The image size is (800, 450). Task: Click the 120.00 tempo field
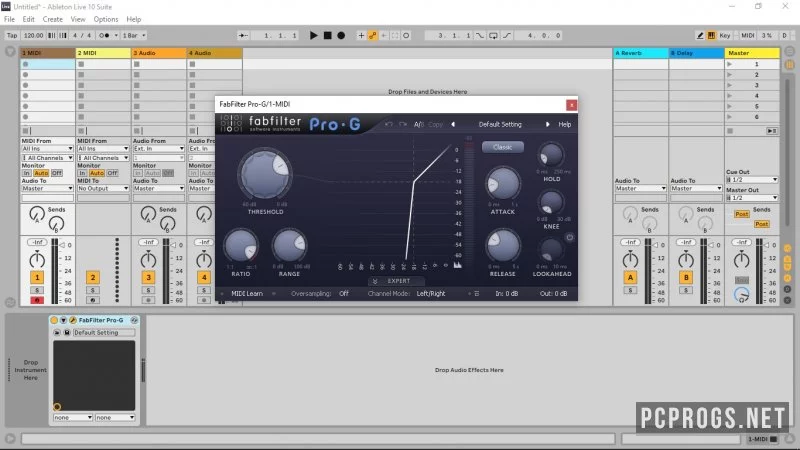[x=33, y=35]
